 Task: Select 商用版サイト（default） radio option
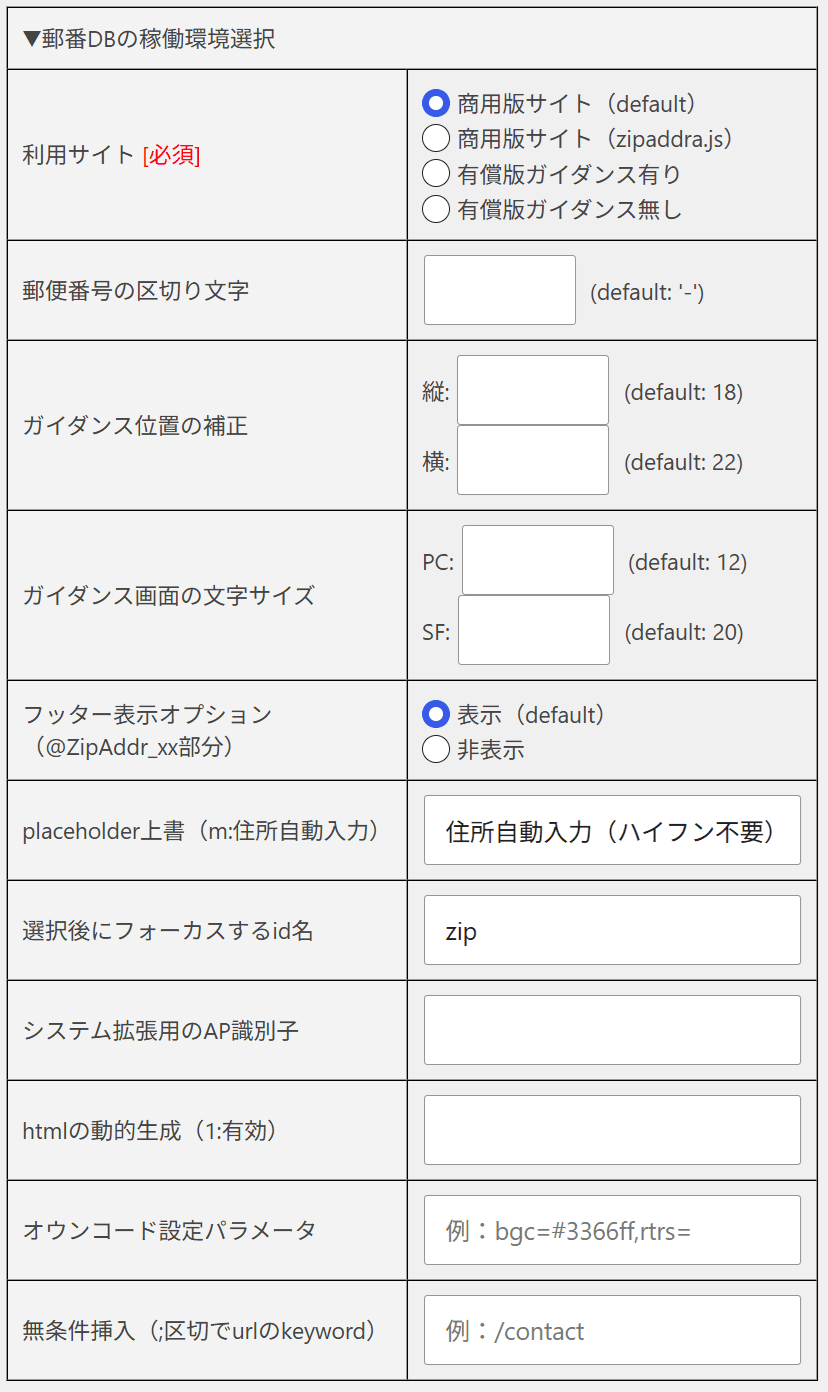[x=436, y=103]
